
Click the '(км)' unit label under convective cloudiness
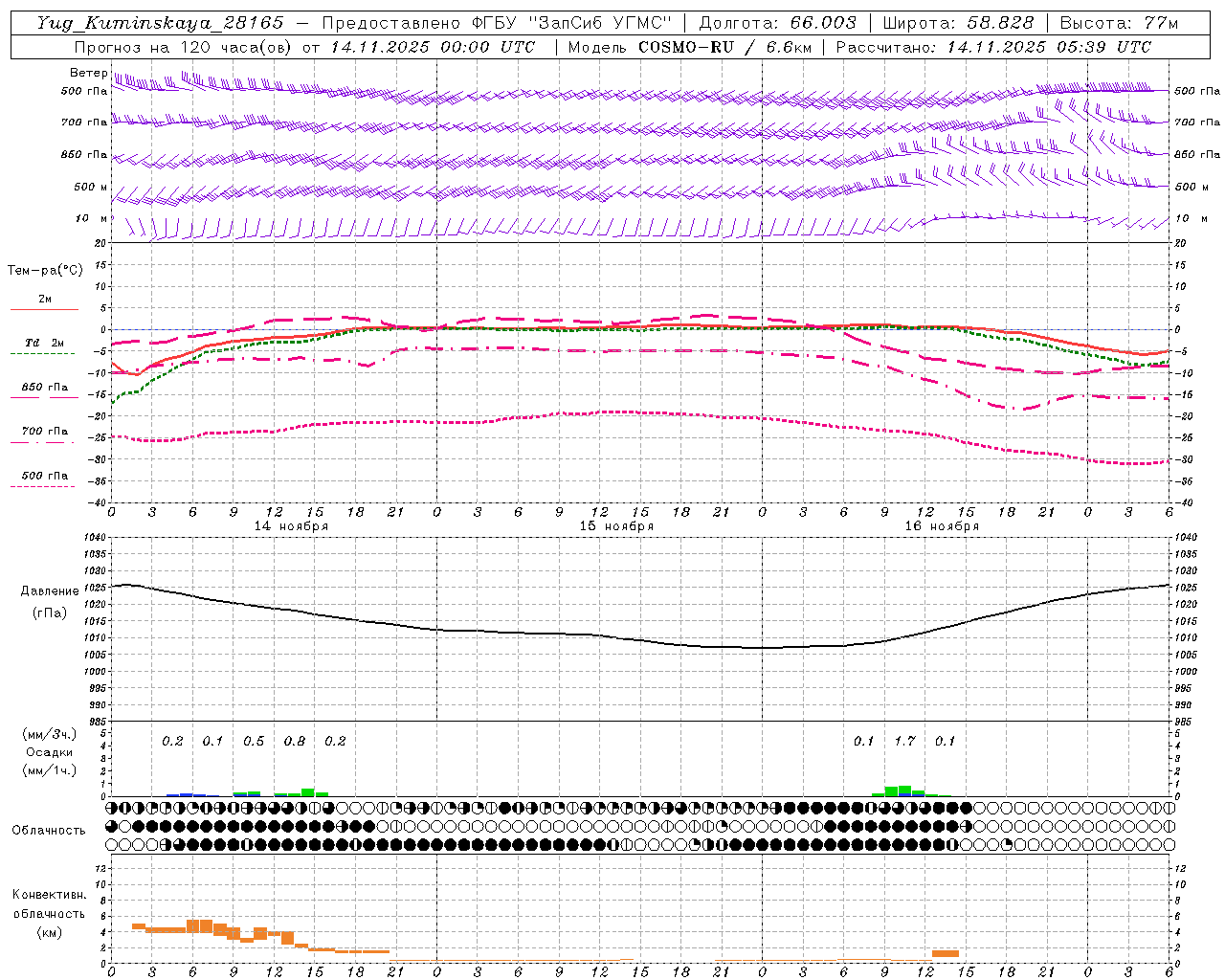pos(49,932)
